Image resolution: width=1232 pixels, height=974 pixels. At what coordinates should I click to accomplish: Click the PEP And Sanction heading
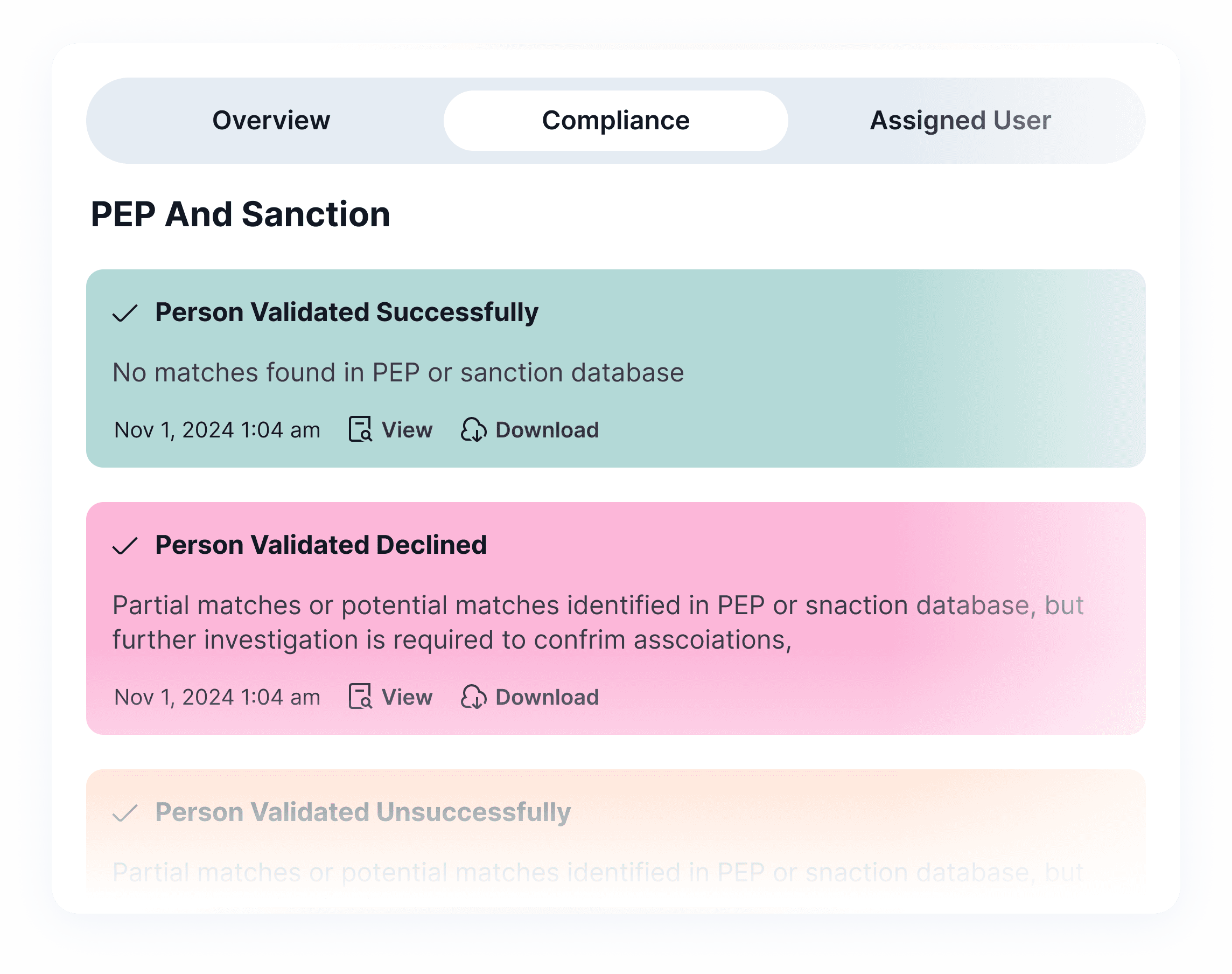(241, 214)
